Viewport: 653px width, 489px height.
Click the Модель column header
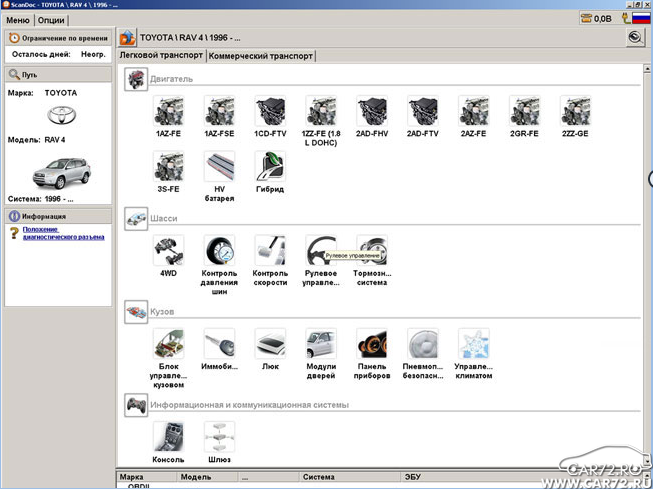click(x=207, y=477)
